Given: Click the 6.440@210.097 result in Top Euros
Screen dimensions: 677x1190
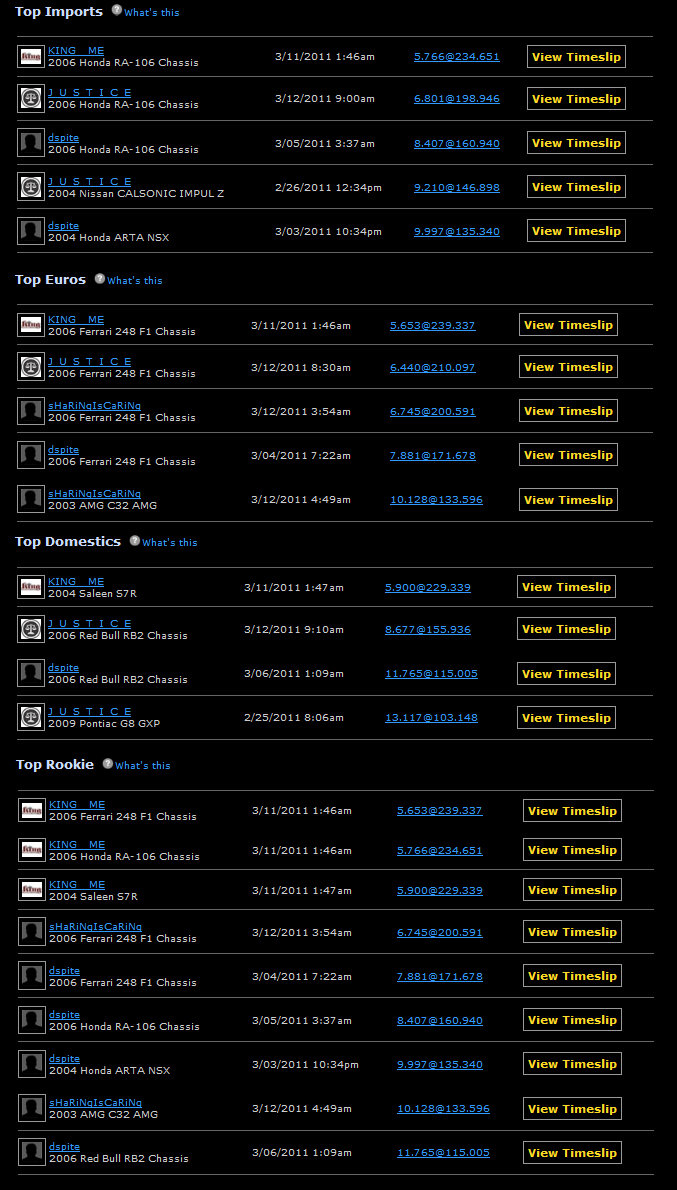Looking at the screenshot, I should pyautogui.click(x=432, y=368).
